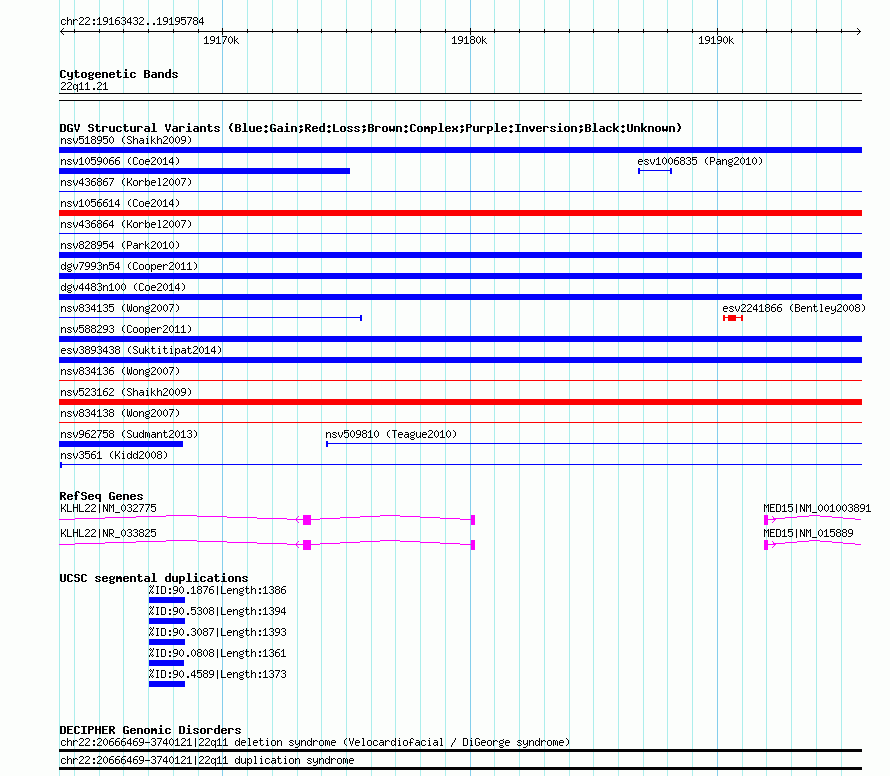
Task: Select nsv962758 (Sudmant2013) label
Action: (129, 434)
